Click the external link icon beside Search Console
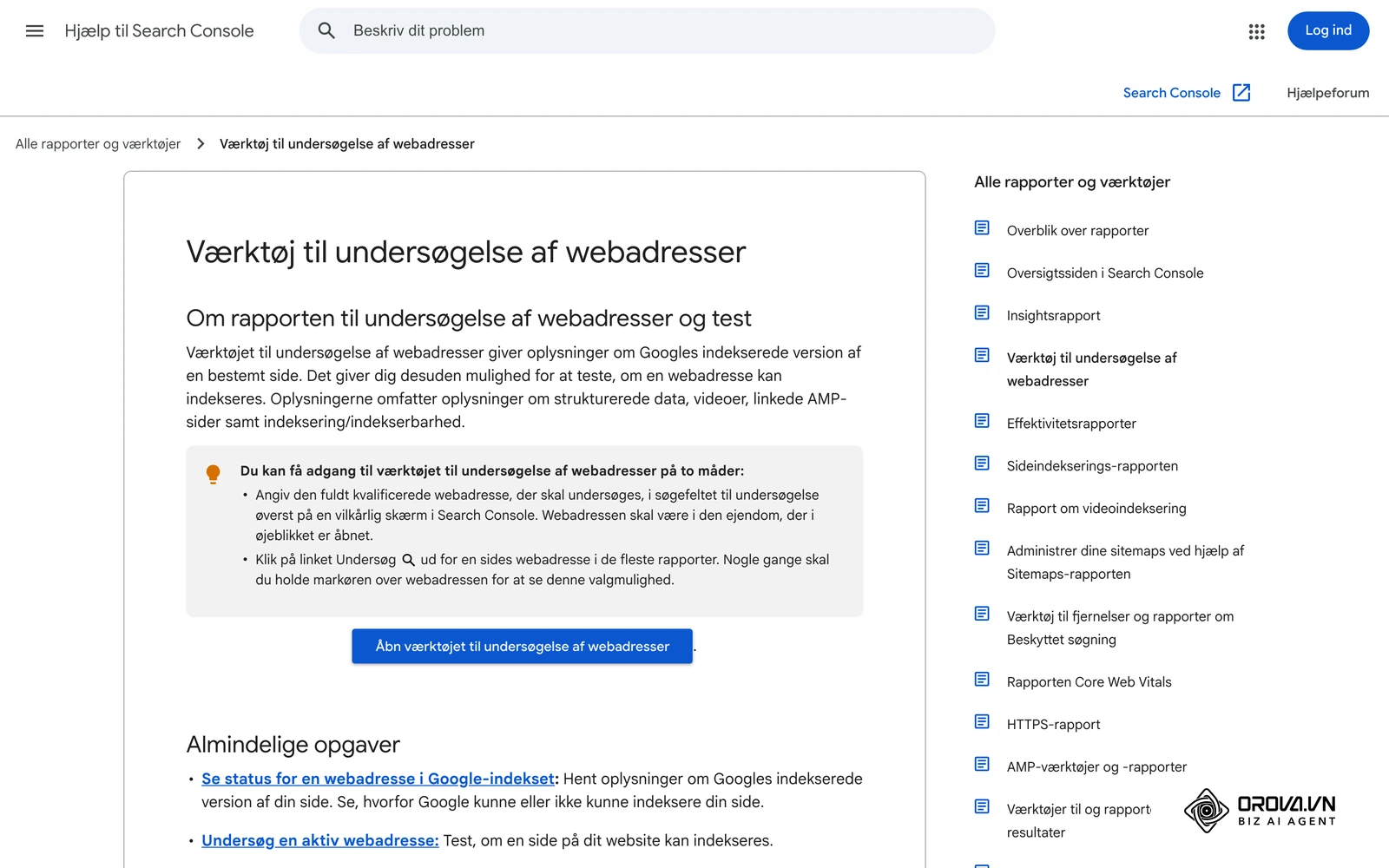 tap(1241, 93)
